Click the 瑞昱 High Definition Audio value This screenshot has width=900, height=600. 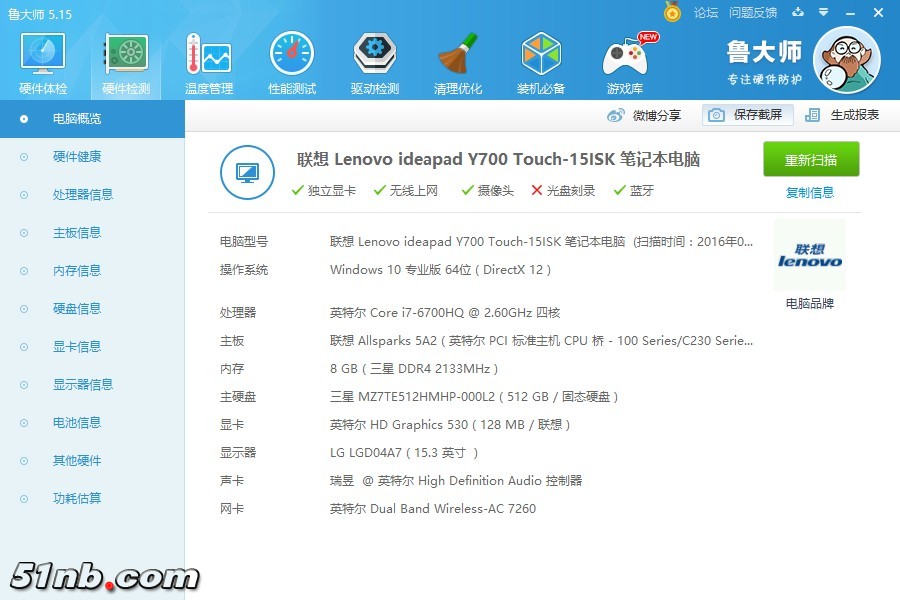(x=456, y=481)
